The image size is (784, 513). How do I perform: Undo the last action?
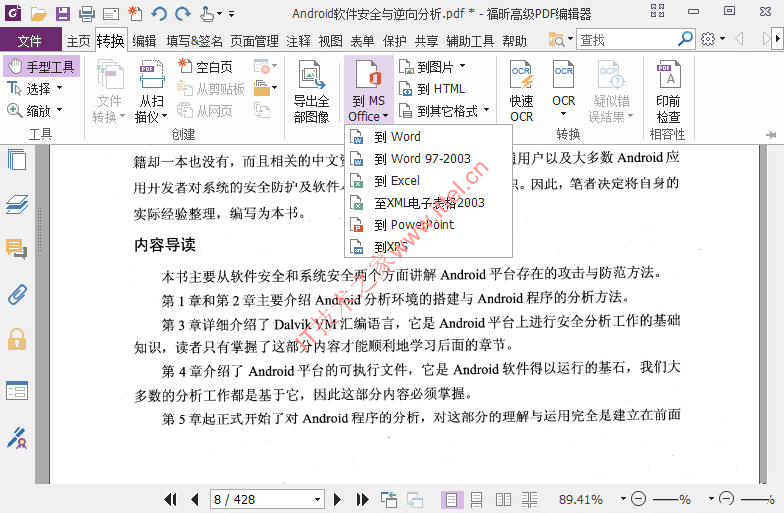(159, 14)
